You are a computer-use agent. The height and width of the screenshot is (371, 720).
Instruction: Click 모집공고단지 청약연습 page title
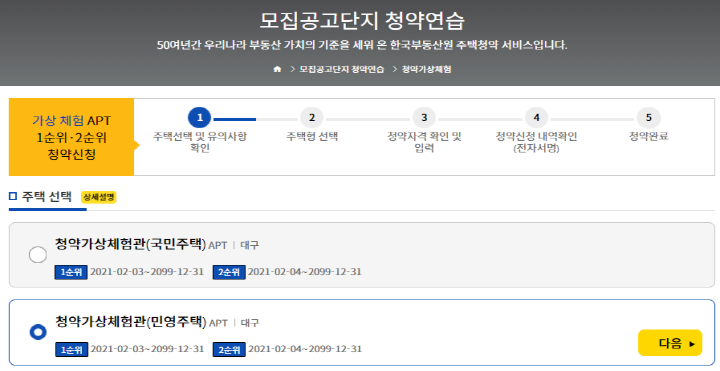click(x=362, y=20)
